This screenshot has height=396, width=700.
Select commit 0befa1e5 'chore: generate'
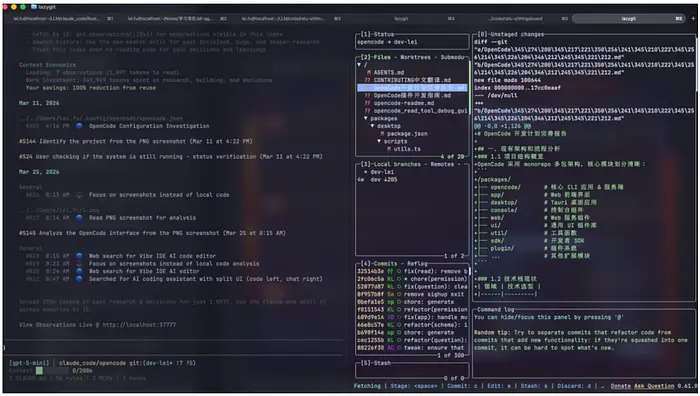(412, 302)
